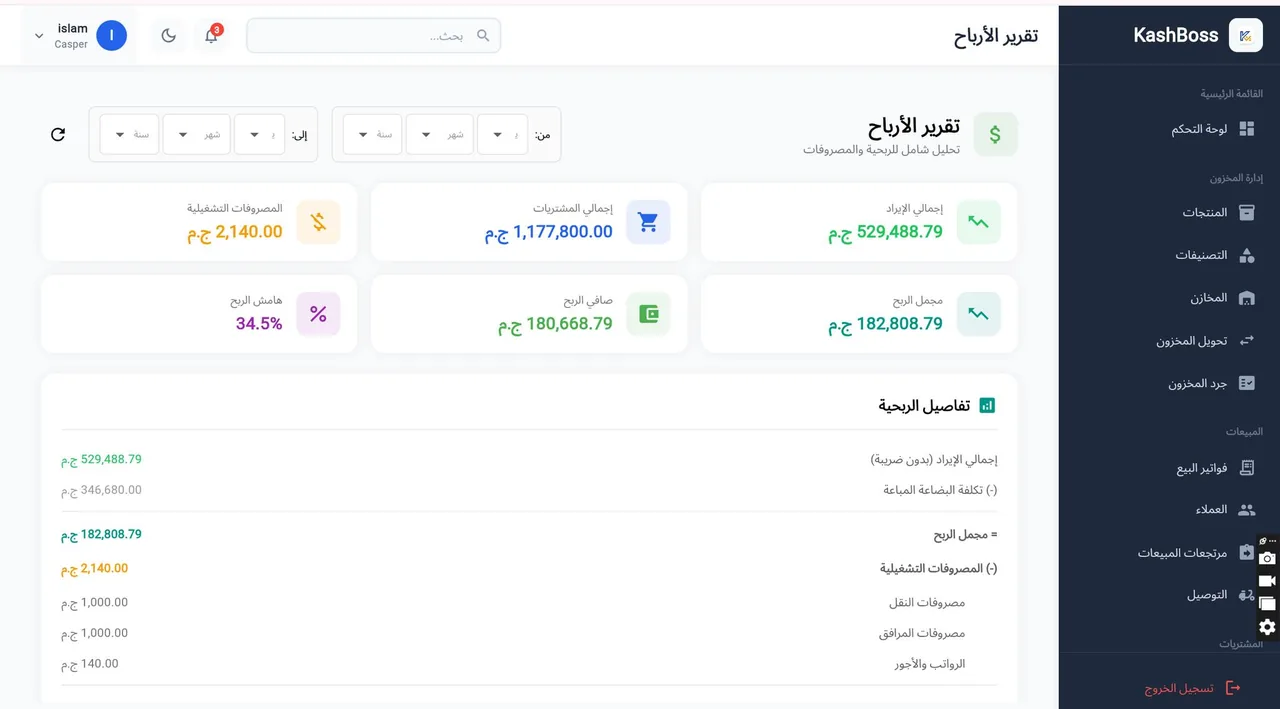Click the مصروفات المرافق row label

point(922,633)
